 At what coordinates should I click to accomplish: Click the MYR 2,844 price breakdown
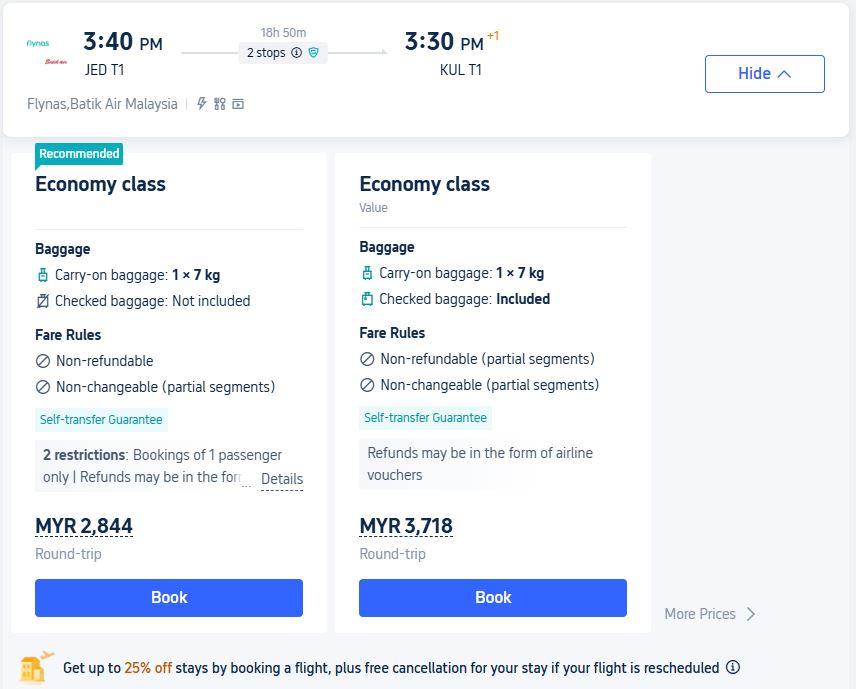(84, 526)
